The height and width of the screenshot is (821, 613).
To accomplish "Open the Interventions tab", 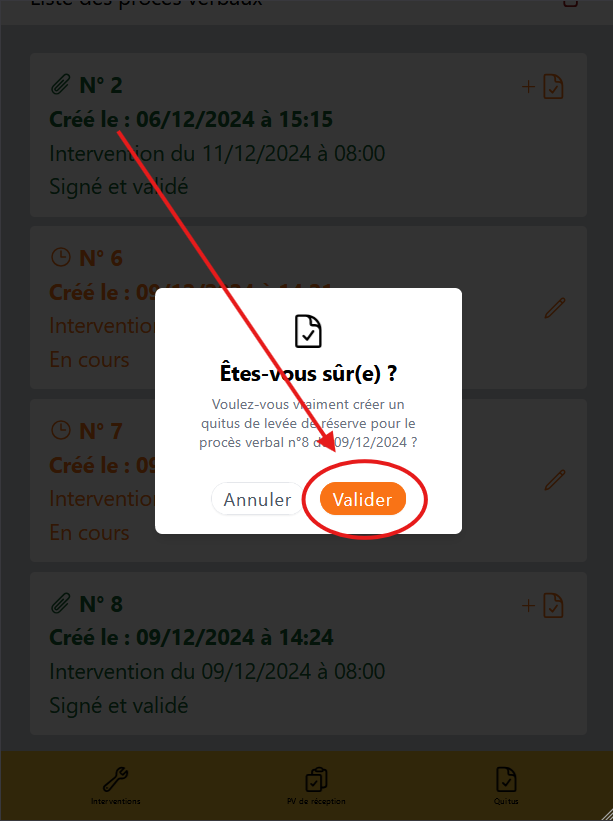I will pos(116,786).
